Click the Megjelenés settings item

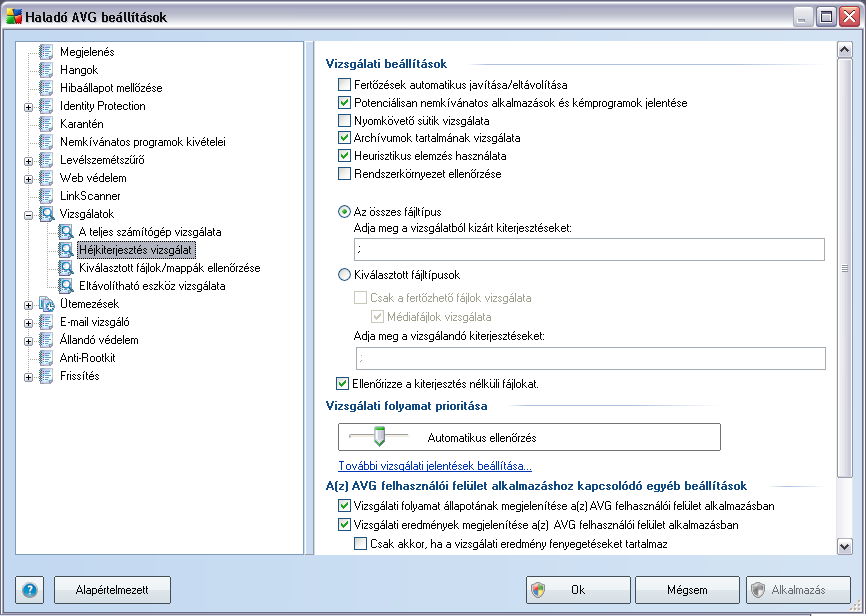tap(87, 52)
